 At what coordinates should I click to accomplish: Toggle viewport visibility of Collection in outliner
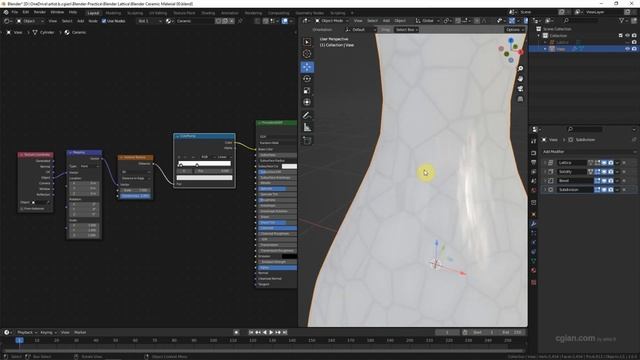tap(627, 36)
